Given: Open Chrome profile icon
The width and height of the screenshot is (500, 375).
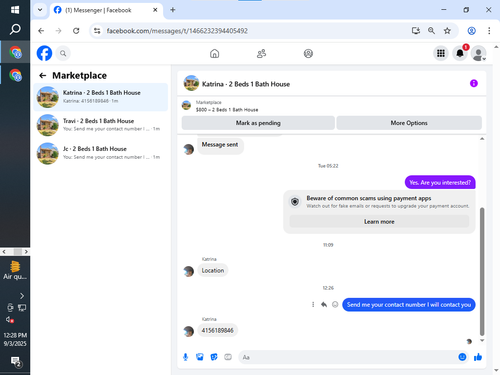Looking at the screenshot, I should pos(471,31).
